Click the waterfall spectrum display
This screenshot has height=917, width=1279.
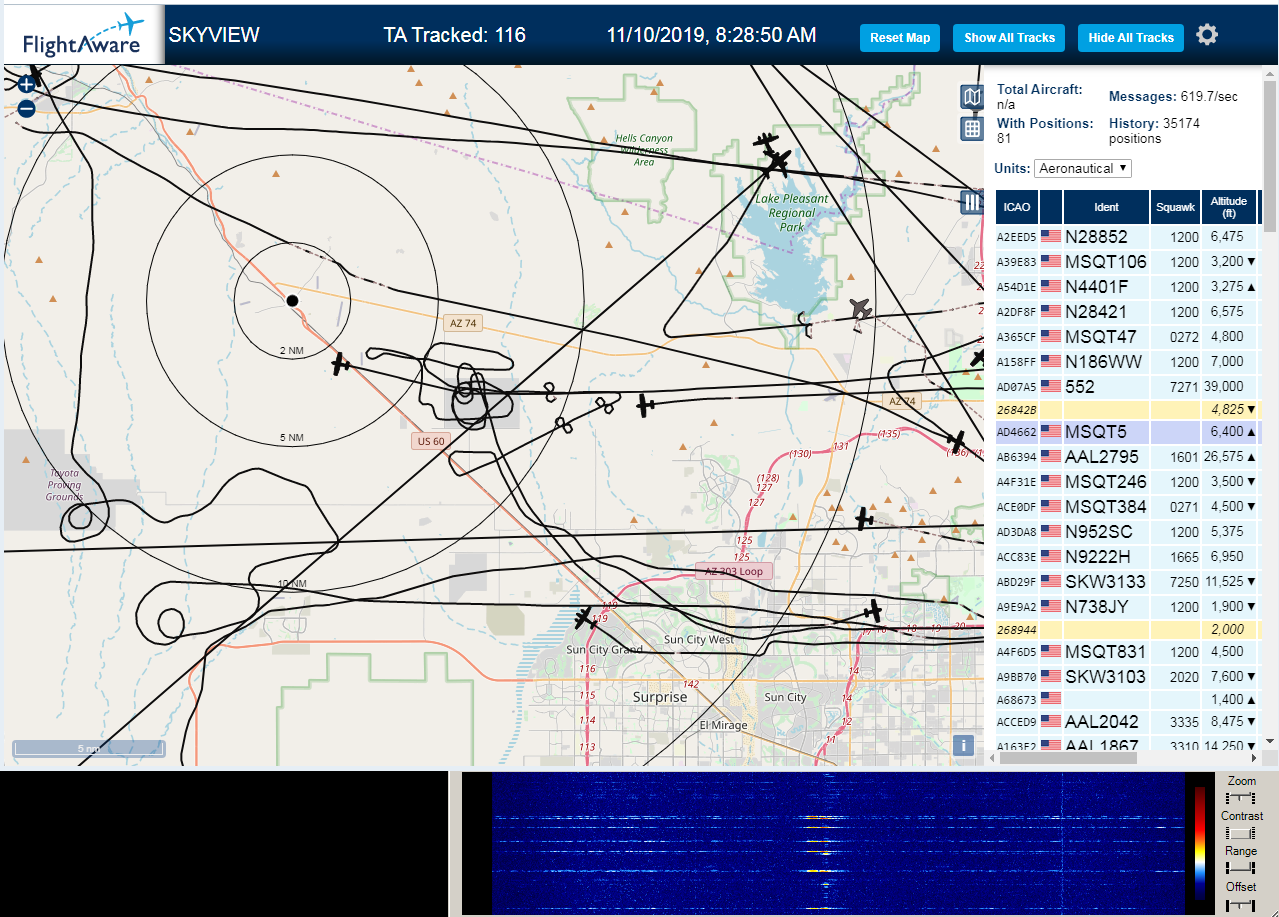[838, 842]
